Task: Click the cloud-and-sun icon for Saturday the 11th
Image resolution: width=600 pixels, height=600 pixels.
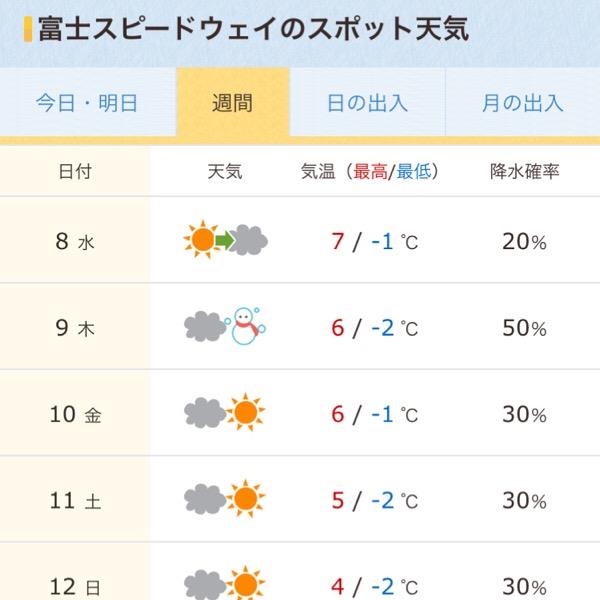Action: (225, 499)
